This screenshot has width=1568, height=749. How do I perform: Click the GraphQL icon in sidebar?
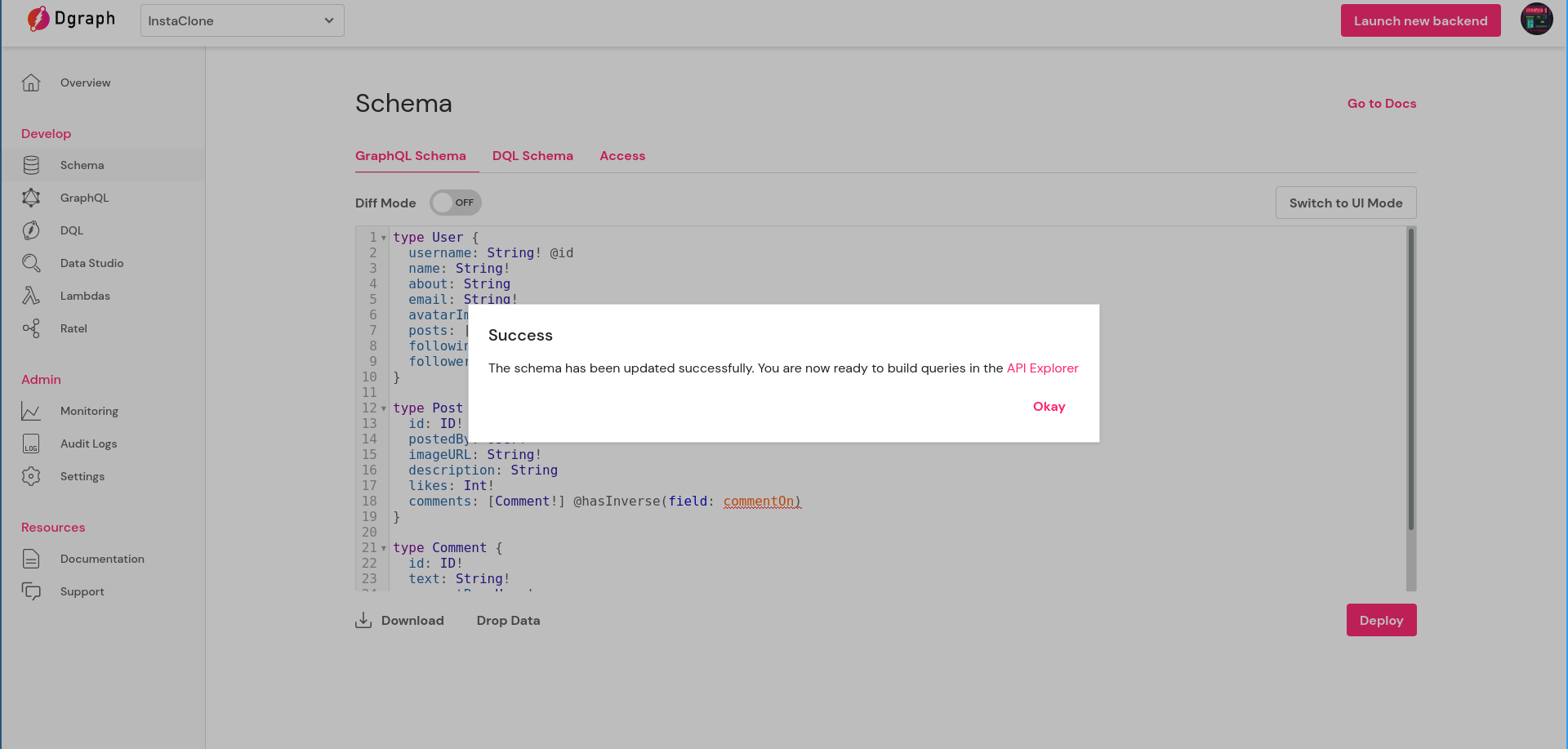pyautogui.click(x=31, y=198)
